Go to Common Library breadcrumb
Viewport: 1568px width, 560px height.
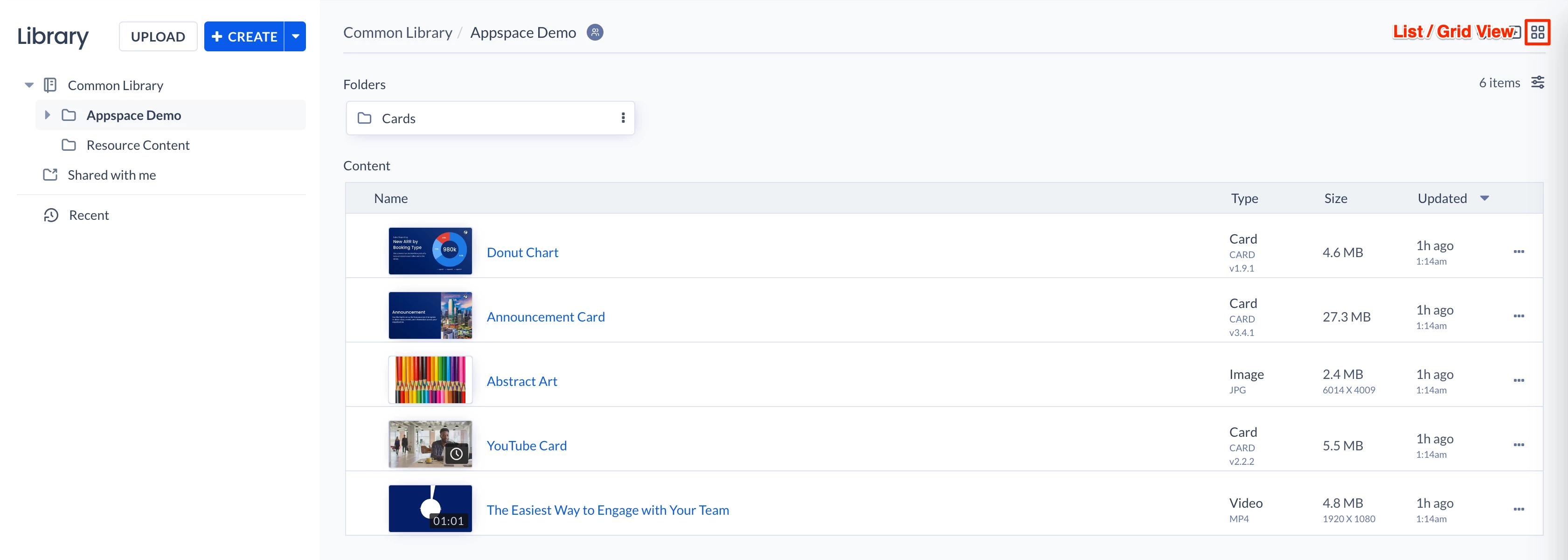tap(397, 33)
